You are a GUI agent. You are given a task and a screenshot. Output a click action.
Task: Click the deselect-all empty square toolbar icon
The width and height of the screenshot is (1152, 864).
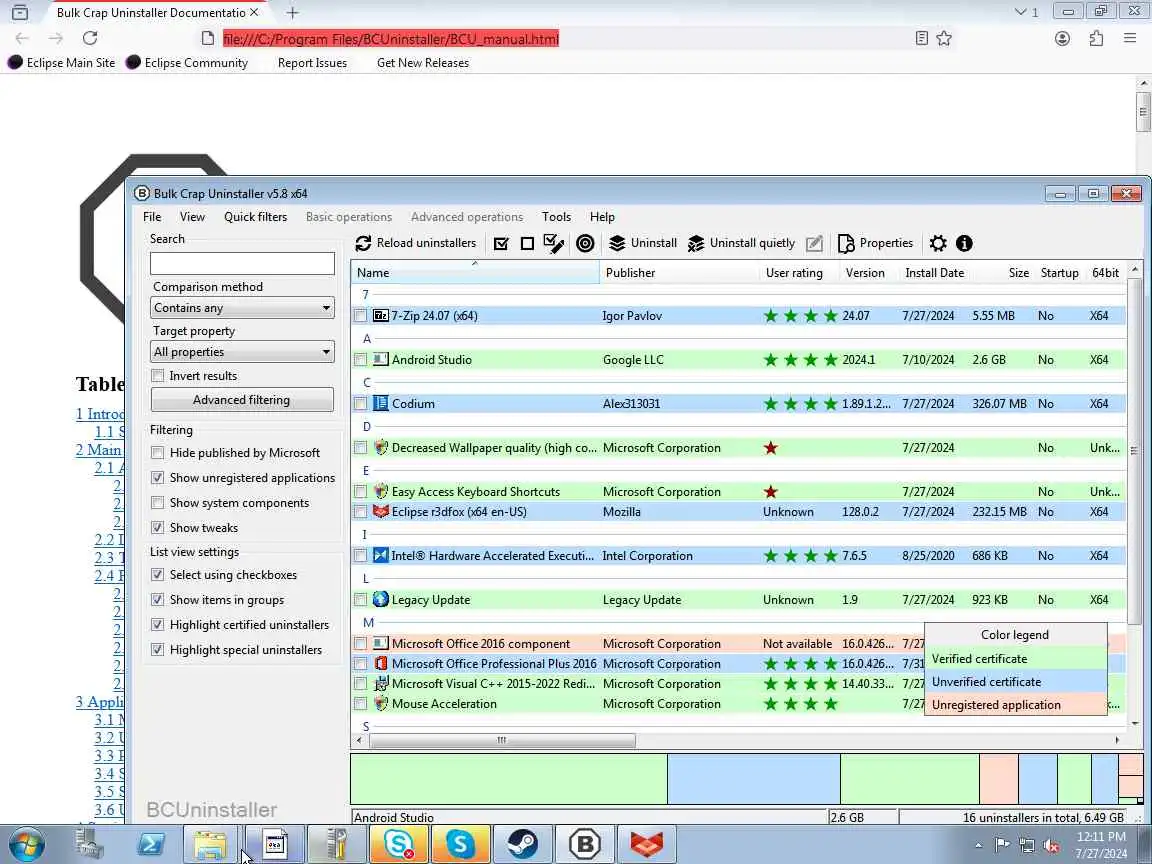click(x=527, y=243)
